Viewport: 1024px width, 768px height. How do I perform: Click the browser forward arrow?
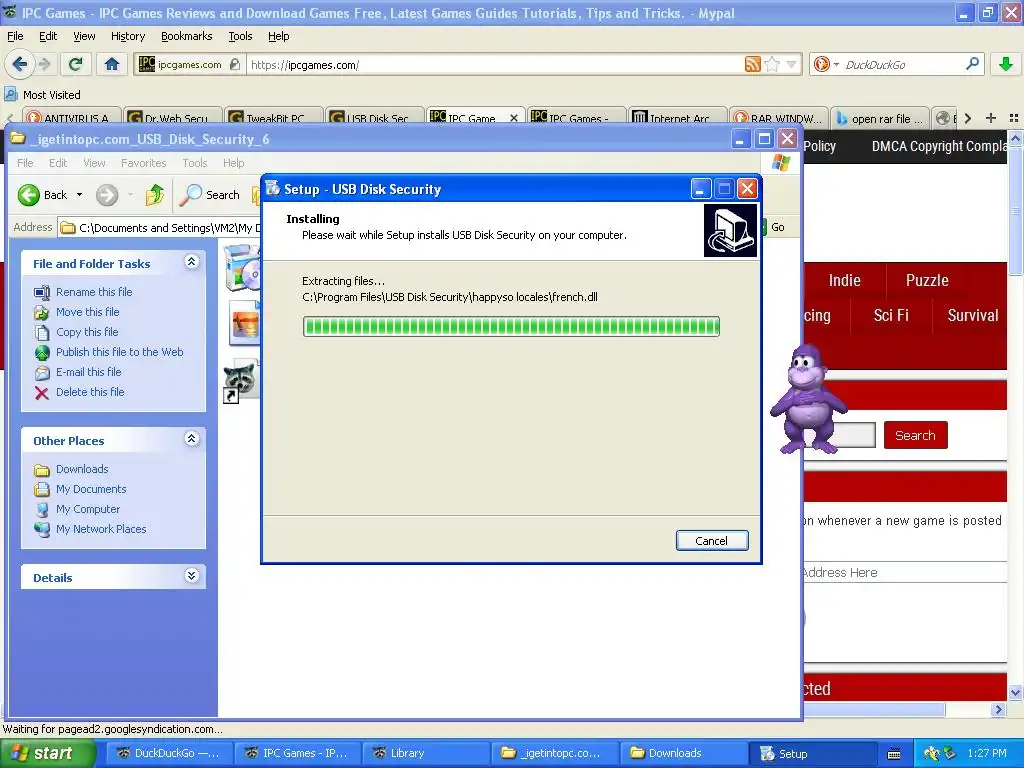point(44,64)
